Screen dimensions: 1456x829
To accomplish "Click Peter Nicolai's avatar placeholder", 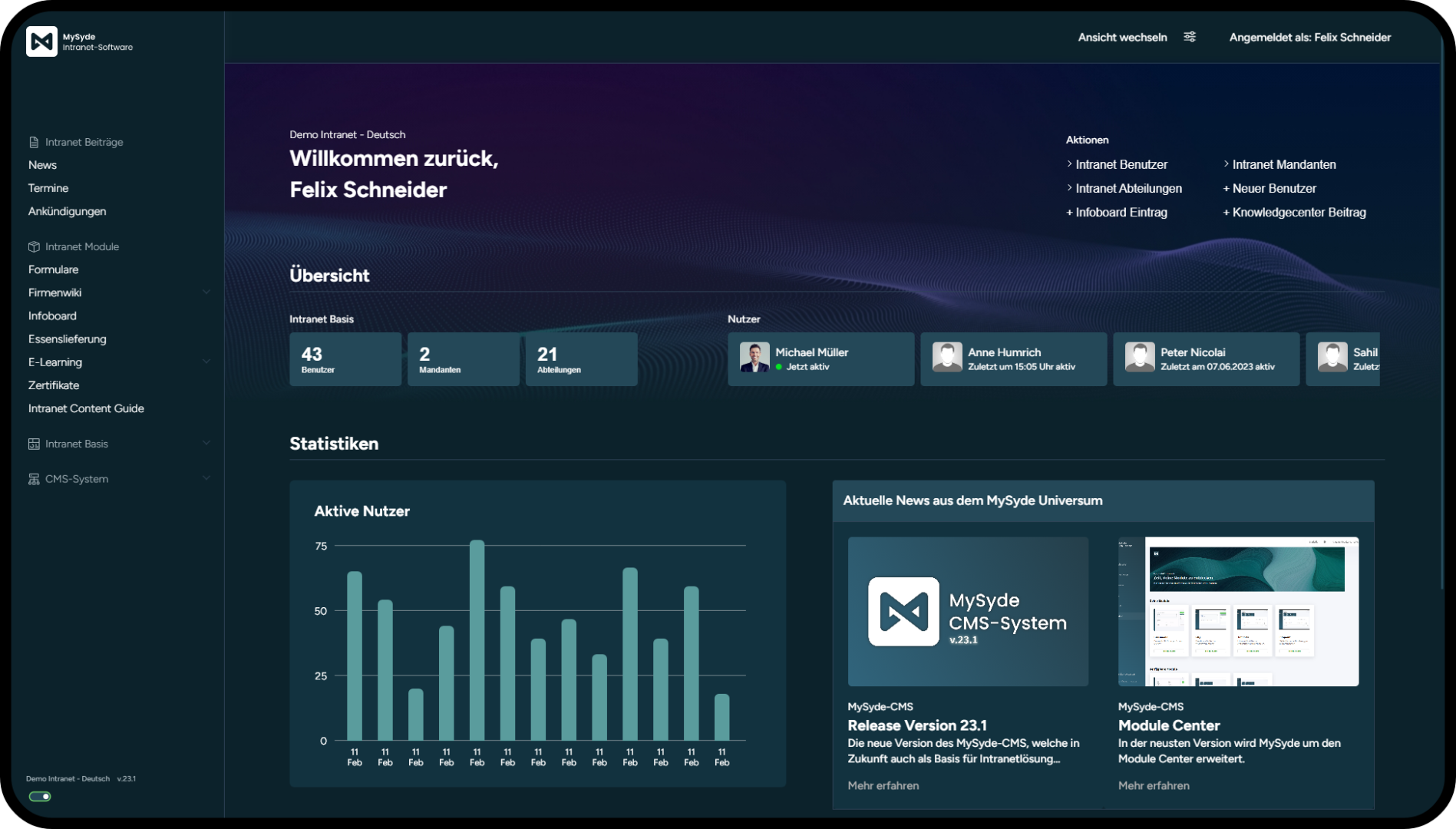I will tap(1140, 358).
